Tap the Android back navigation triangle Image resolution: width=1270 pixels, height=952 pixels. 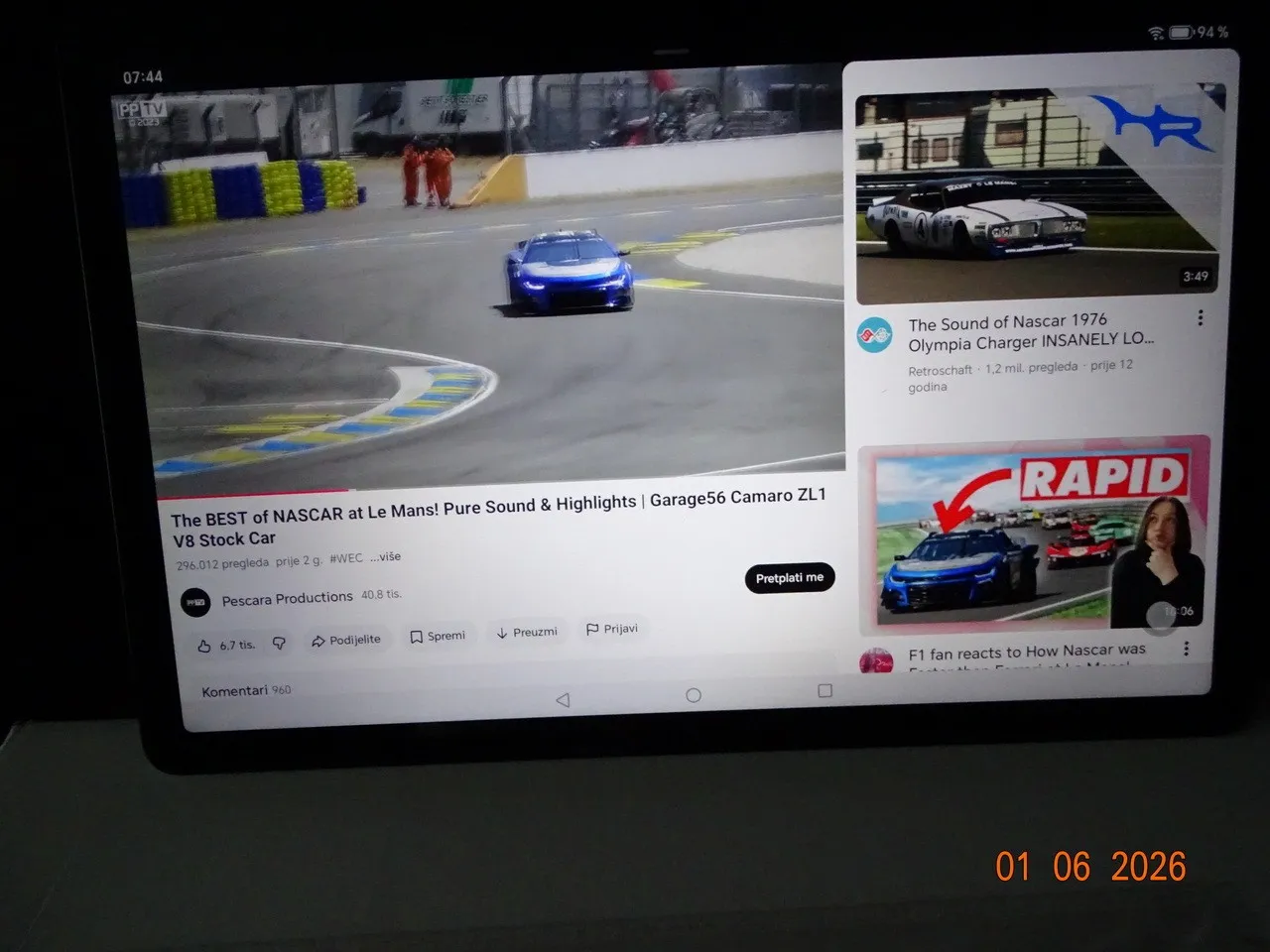(x=563, y=699)
